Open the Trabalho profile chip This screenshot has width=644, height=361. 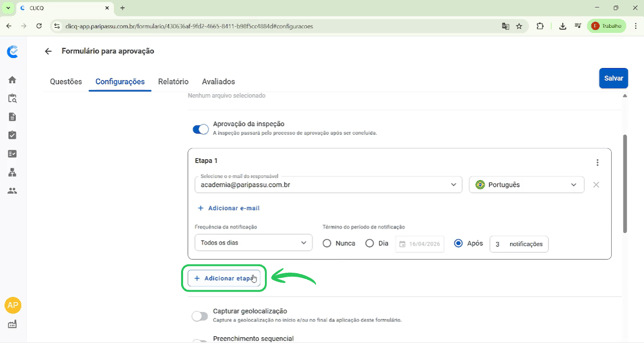pos(607,26)
